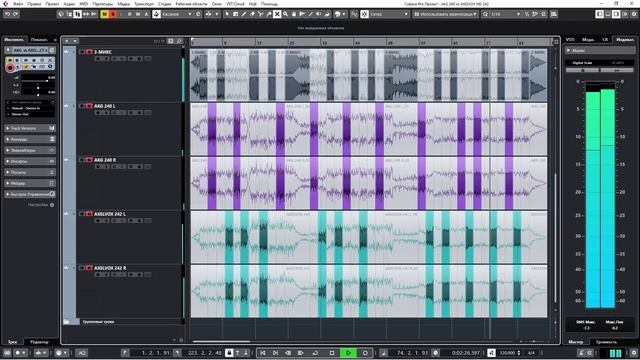Viewport: 640px width, 360px height.
Task: Click the transport Forward button
Action: tap(301, 353)
